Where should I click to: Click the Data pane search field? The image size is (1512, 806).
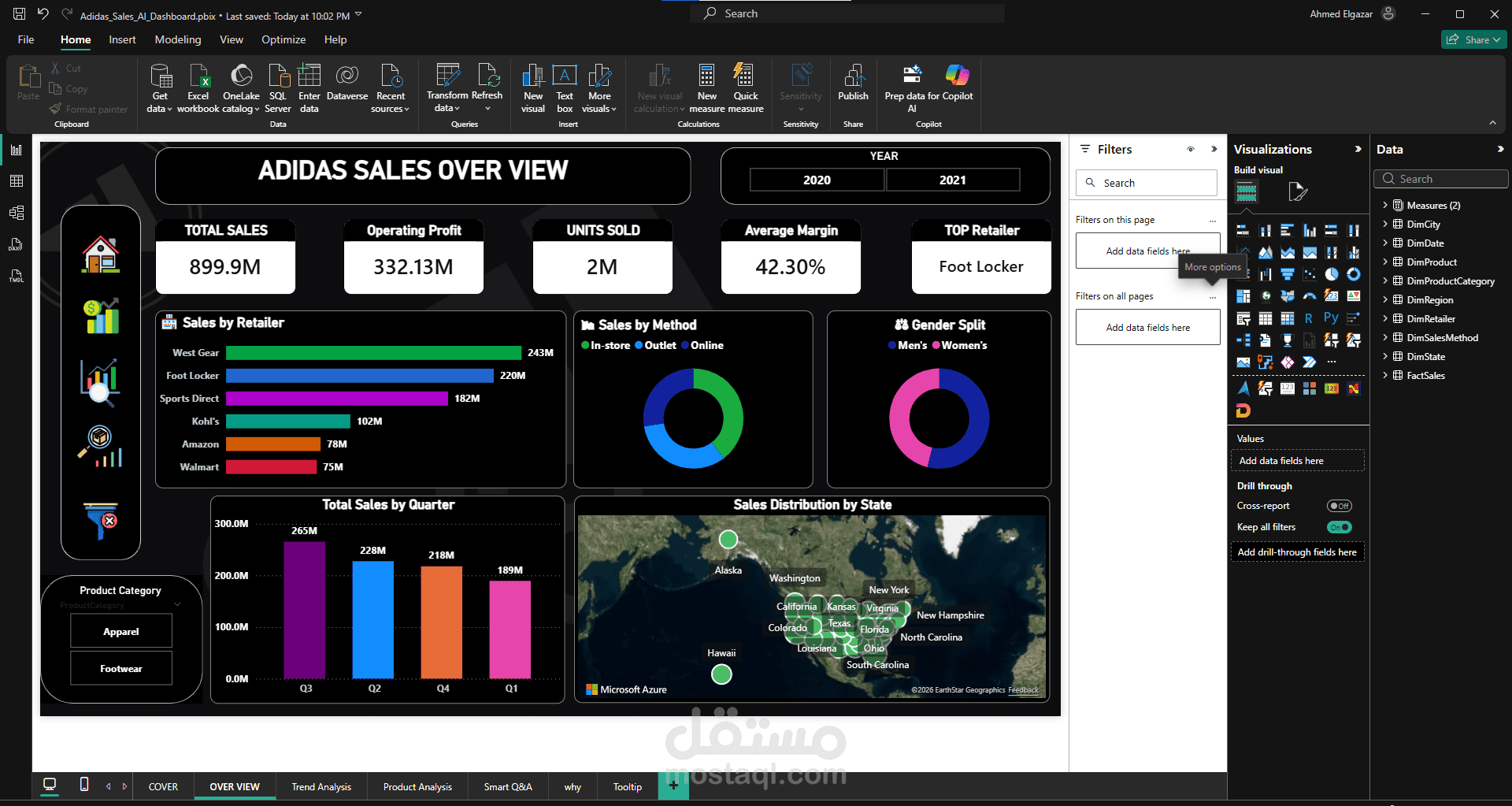click(x=1442, y=179)
